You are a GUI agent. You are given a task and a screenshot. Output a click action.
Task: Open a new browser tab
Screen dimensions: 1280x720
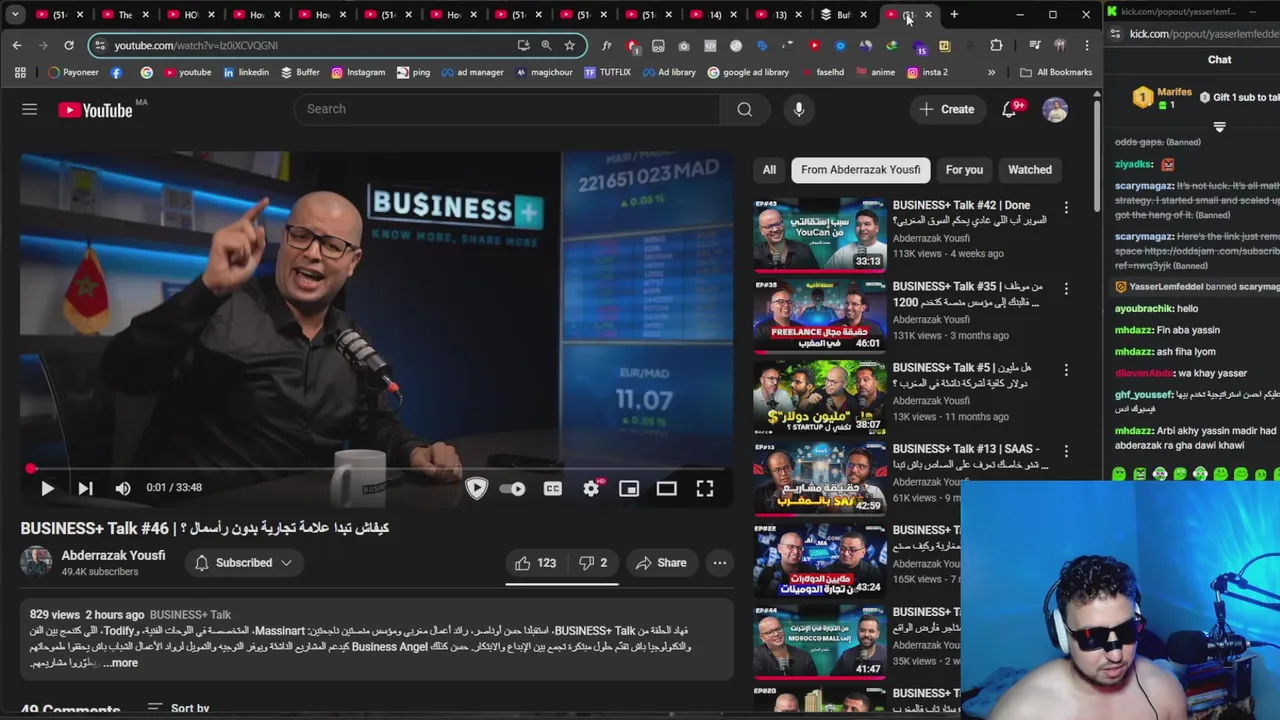pos(954,15)
